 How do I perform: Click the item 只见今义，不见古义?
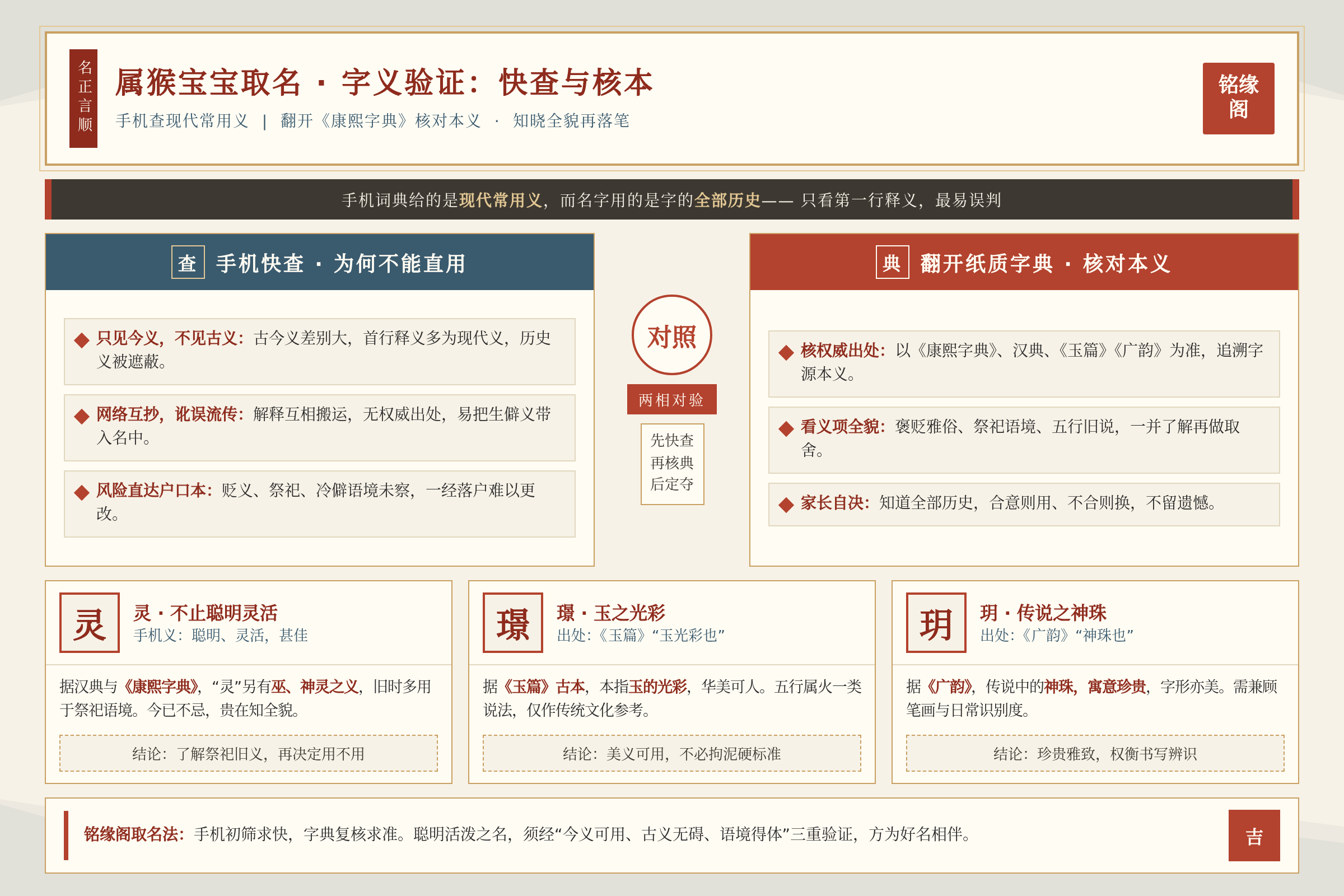[319, 352]
